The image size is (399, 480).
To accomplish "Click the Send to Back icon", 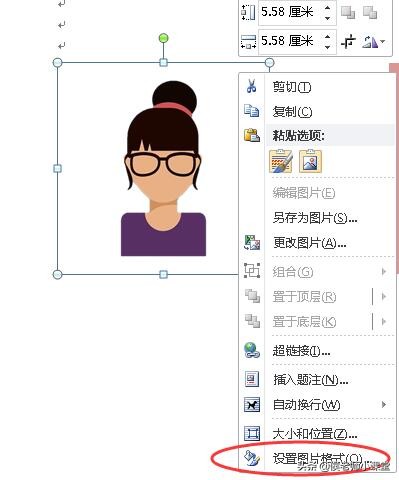I will [252, 321].
